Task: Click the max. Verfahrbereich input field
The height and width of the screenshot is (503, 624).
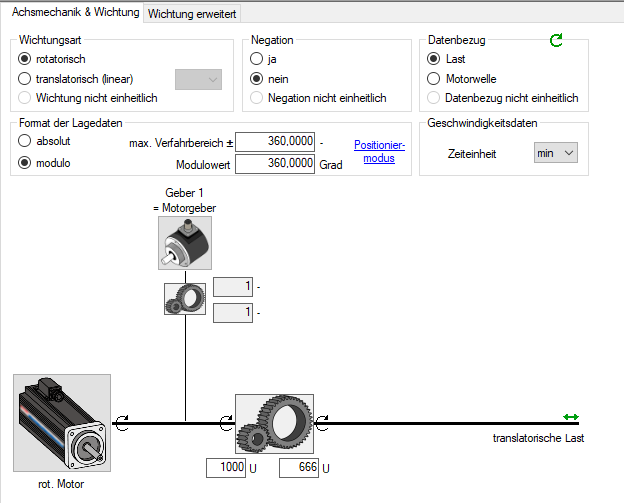Action: pyautogui.click(x=275, y=142)
